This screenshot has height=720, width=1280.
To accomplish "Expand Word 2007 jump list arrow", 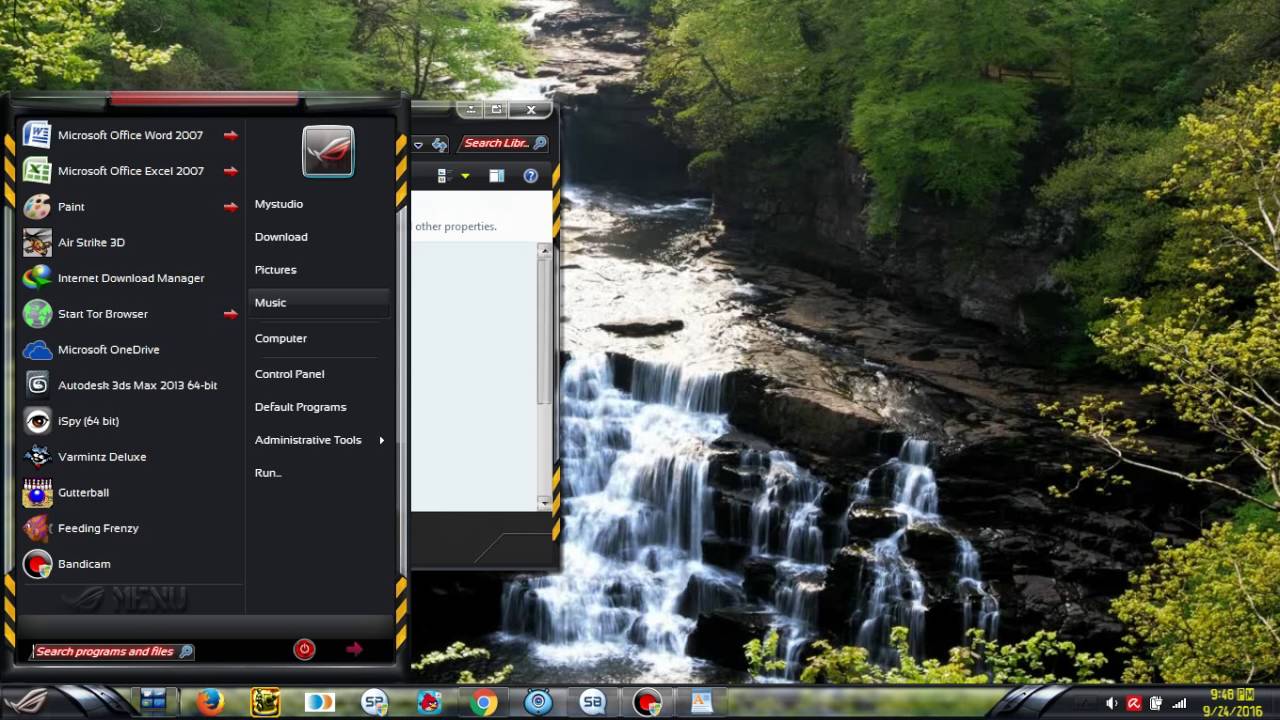I will [231, 135].
